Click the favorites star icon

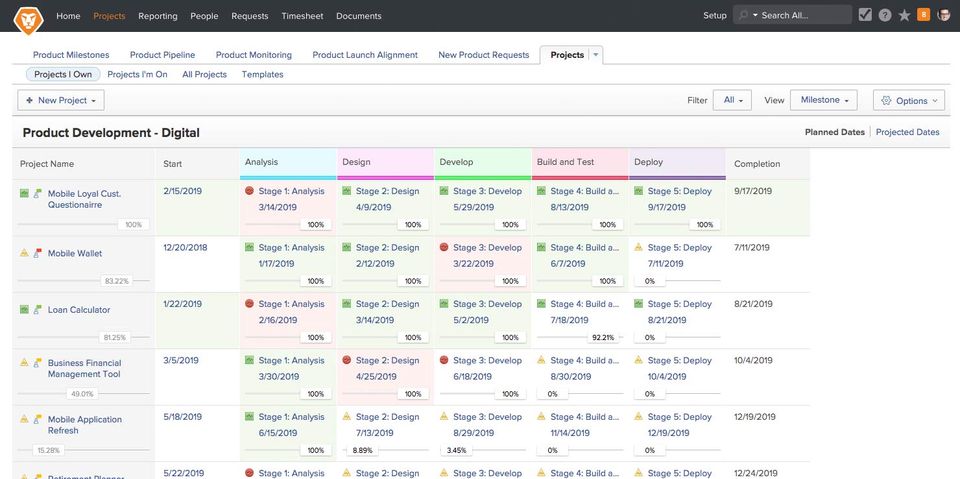point(904,15)
